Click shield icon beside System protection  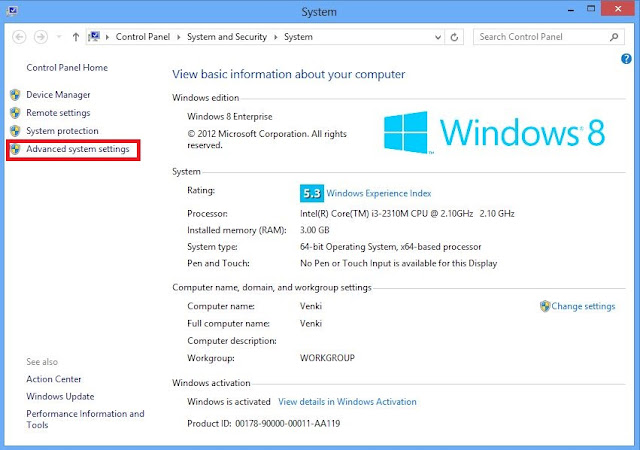tap(15, 131)
